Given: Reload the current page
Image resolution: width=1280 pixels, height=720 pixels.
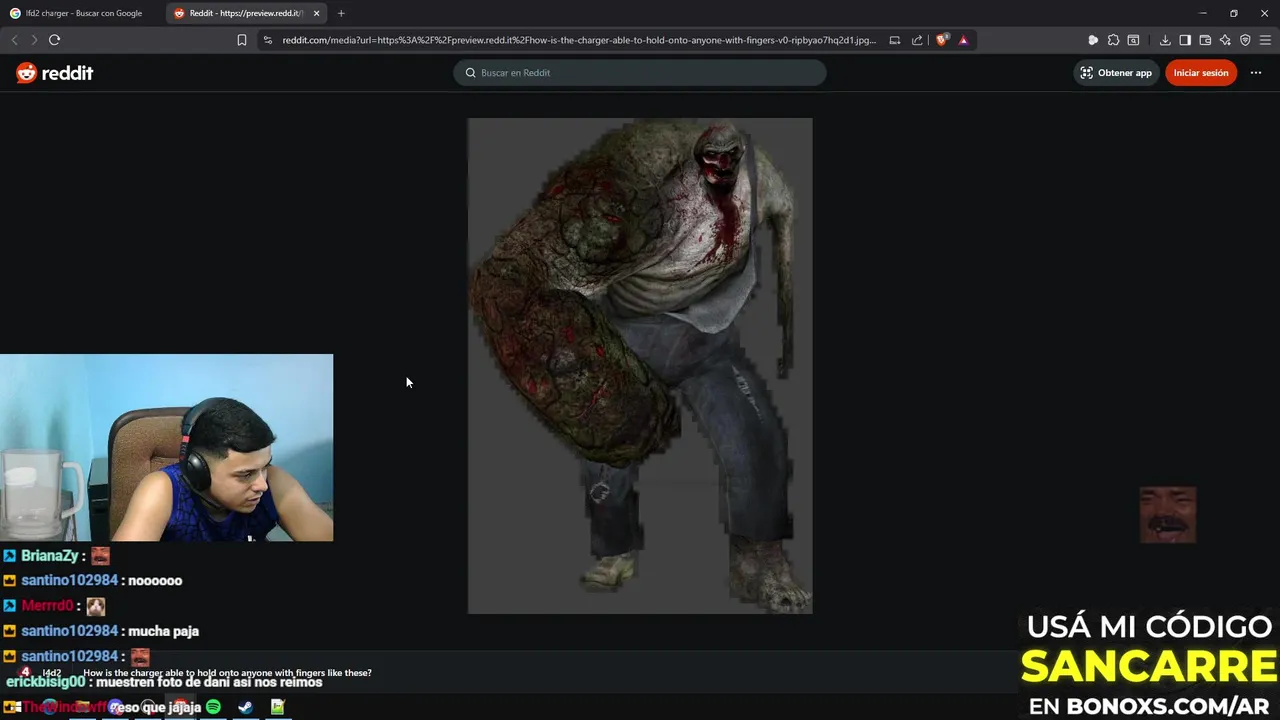Looking at the screenshot, I should tap(54, 40).
